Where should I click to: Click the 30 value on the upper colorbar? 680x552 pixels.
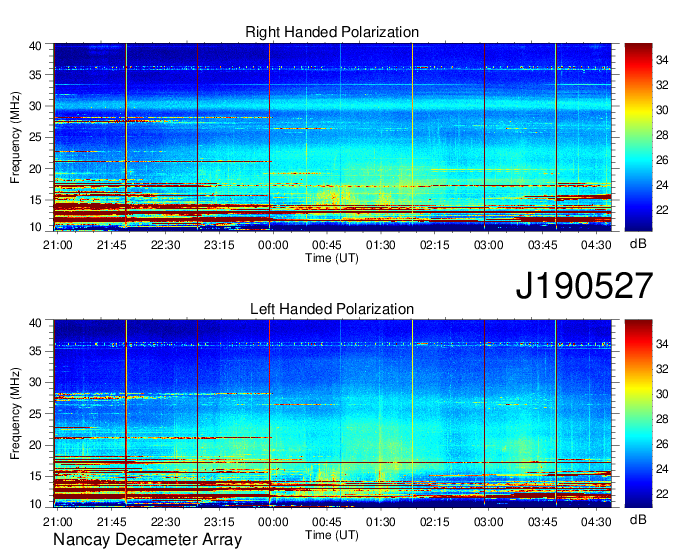662,110
